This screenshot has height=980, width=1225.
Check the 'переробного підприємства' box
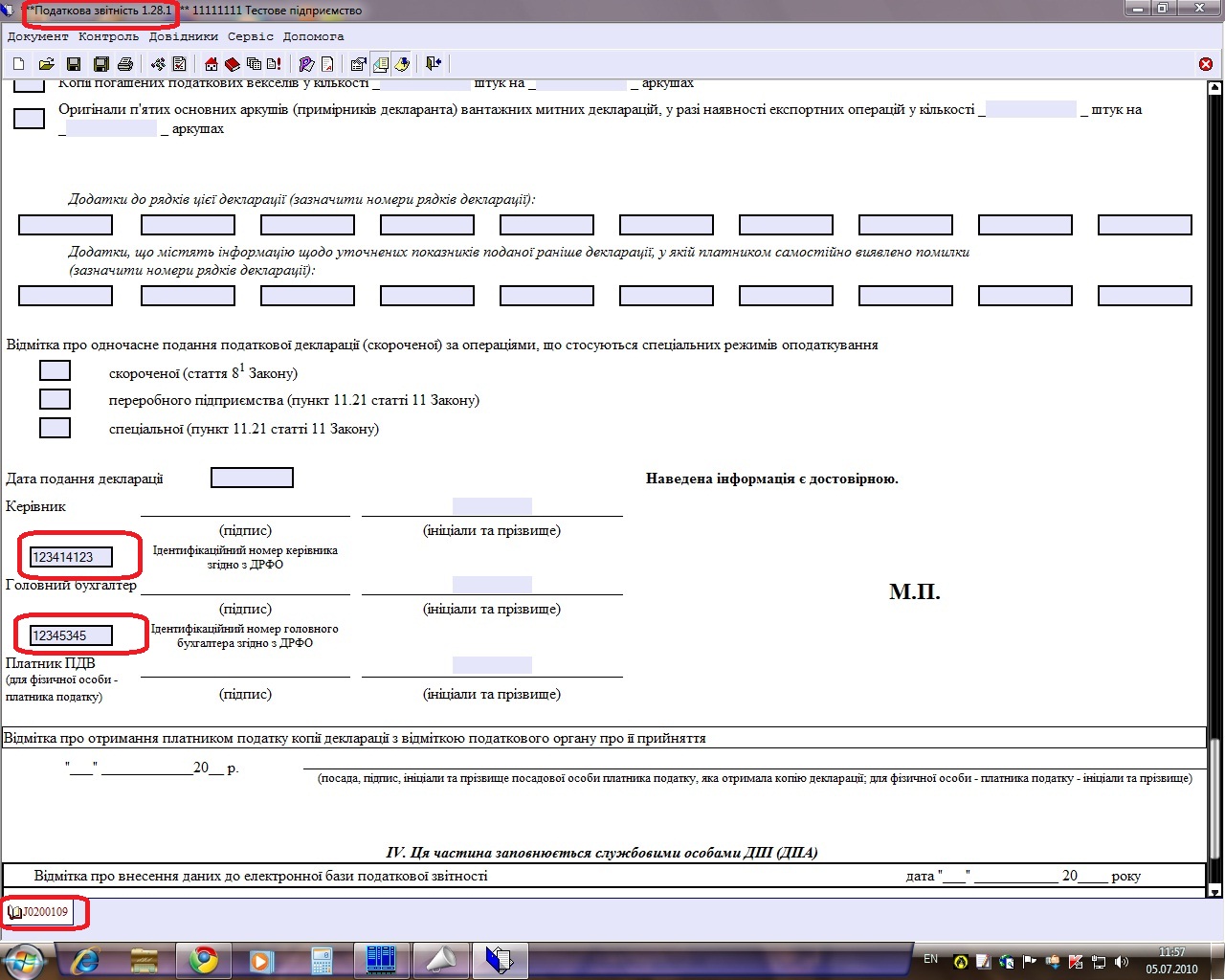[x=55, y=399]
